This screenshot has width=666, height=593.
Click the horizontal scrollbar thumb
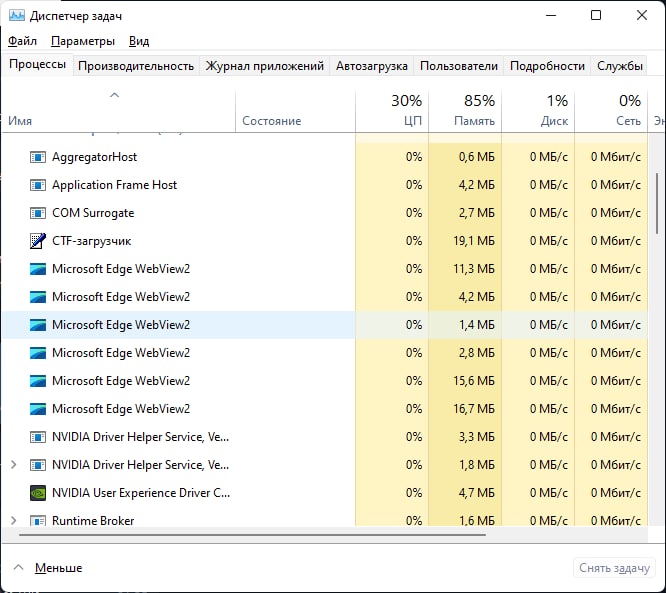pyautogui.click(x=252, y=535)
